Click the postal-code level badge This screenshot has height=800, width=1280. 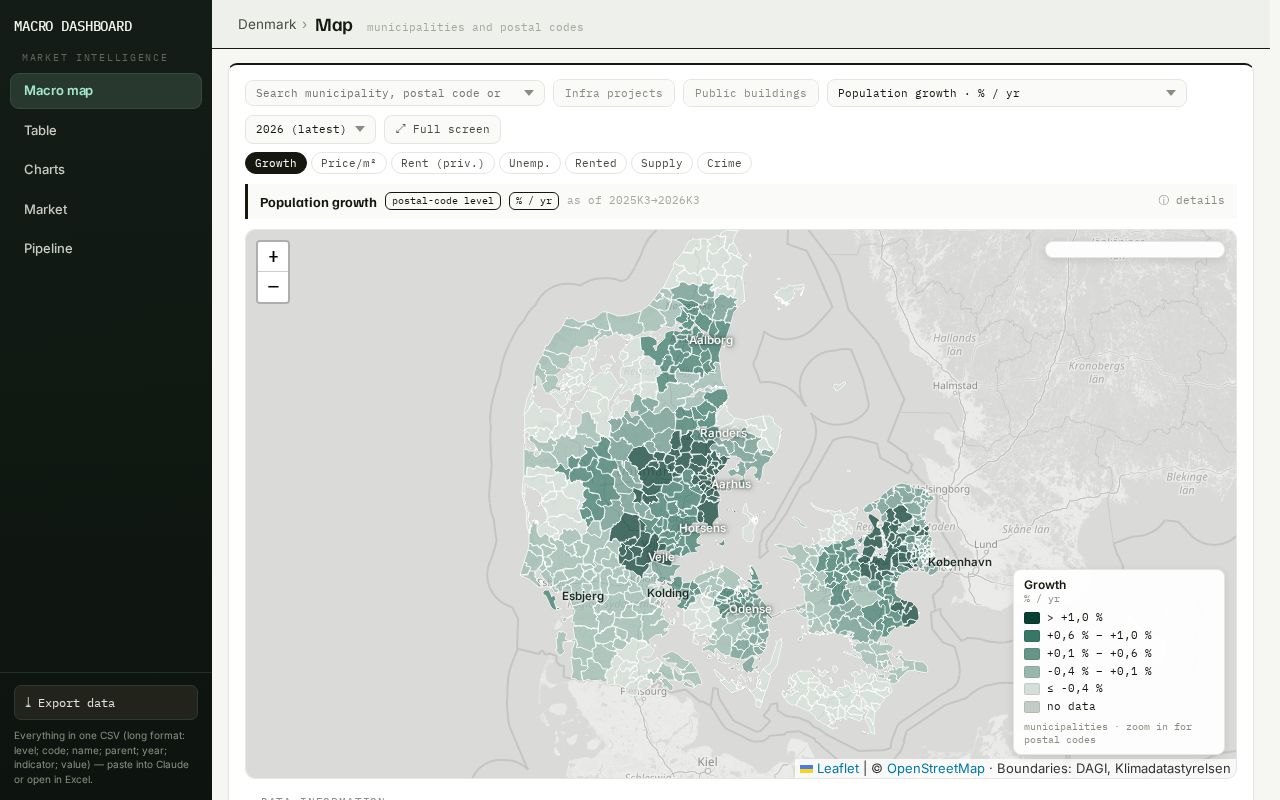pyautogui.click(x=443, y=201)
